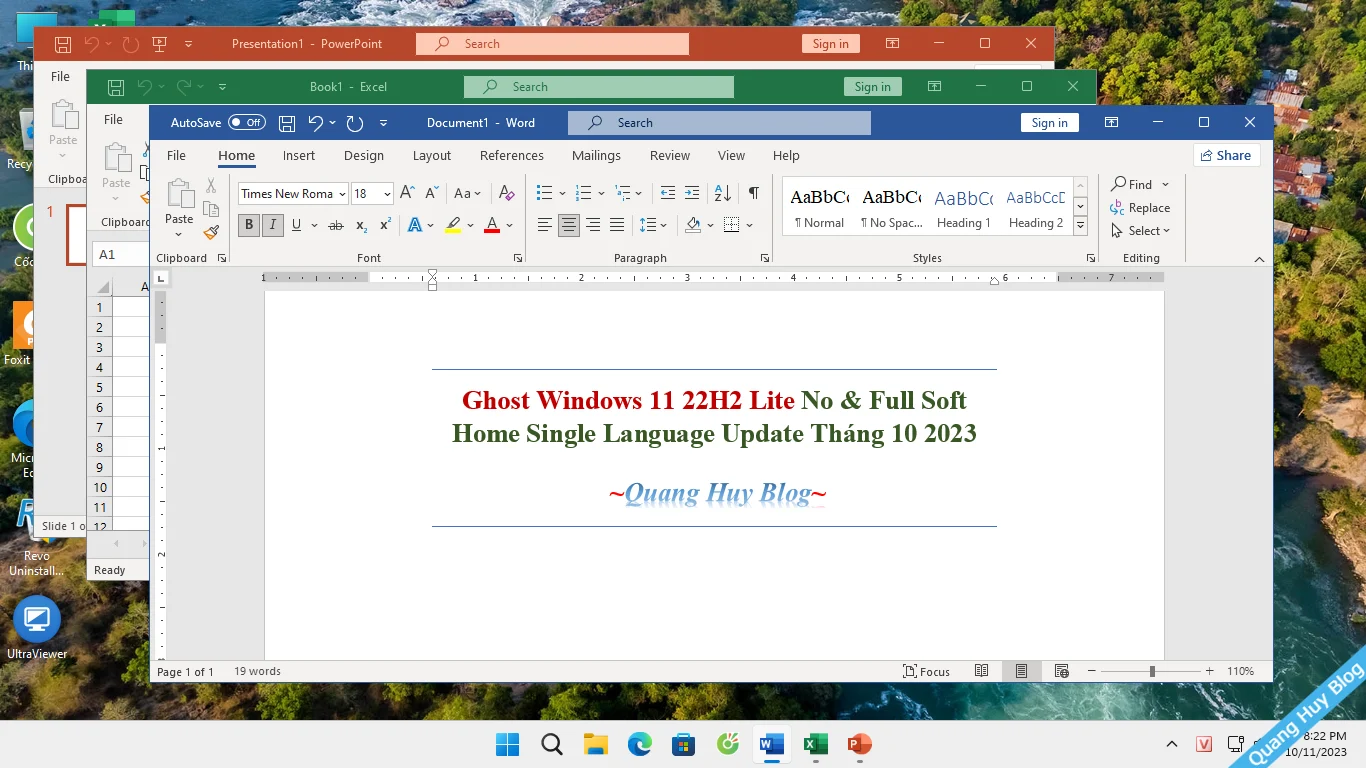Toggle Italic formatting off
Viewport: 1366px width, 768px height.
click(272, 225)
